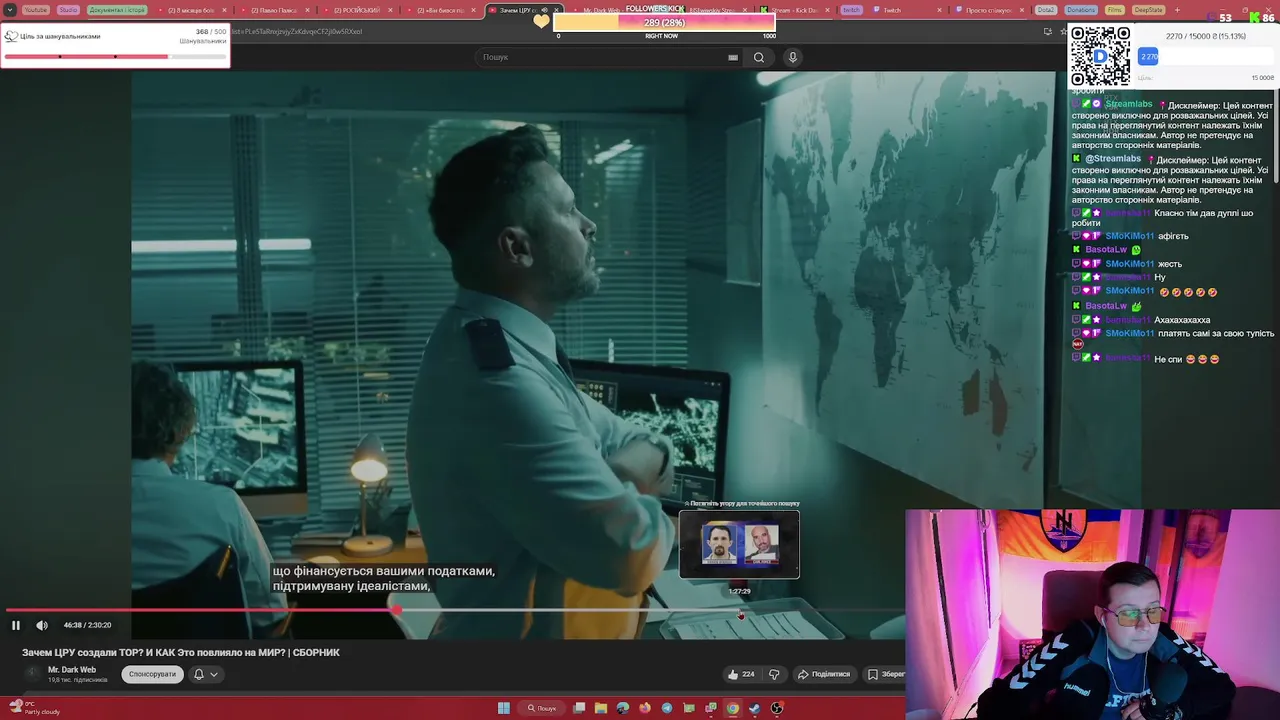The image size is (1280, 720).
Task: Mute the video using the speaker icon
Action: (x=42, y=626)
